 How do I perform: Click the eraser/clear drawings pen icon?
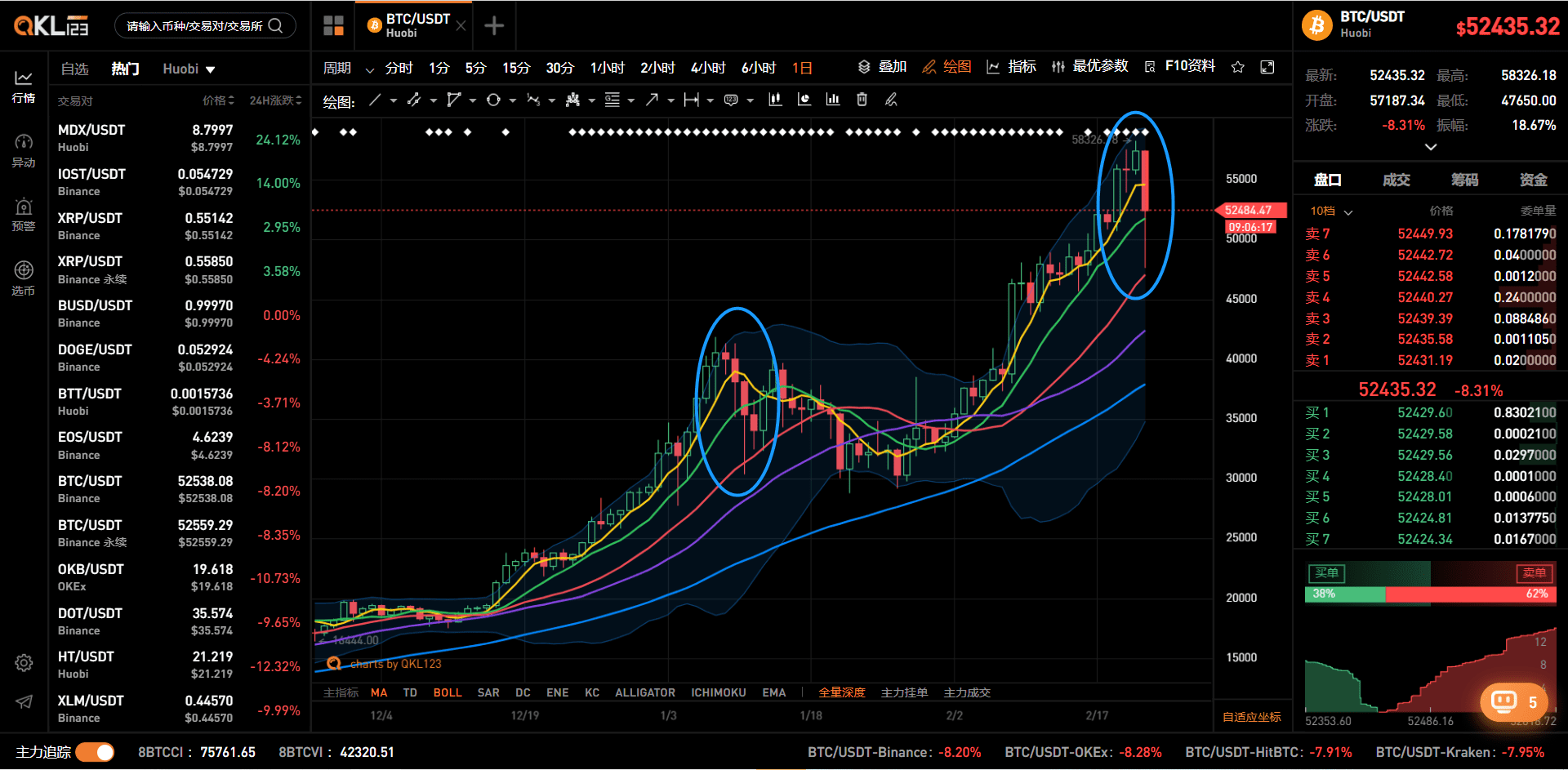point(891,100)
